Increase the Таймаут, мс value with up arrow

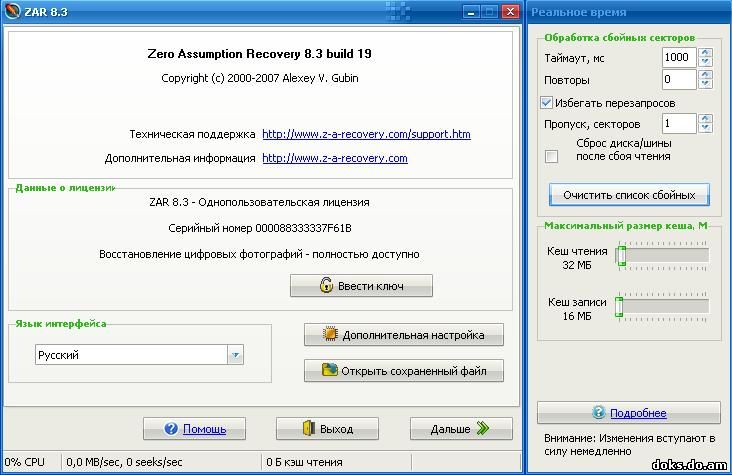point(705,52)
